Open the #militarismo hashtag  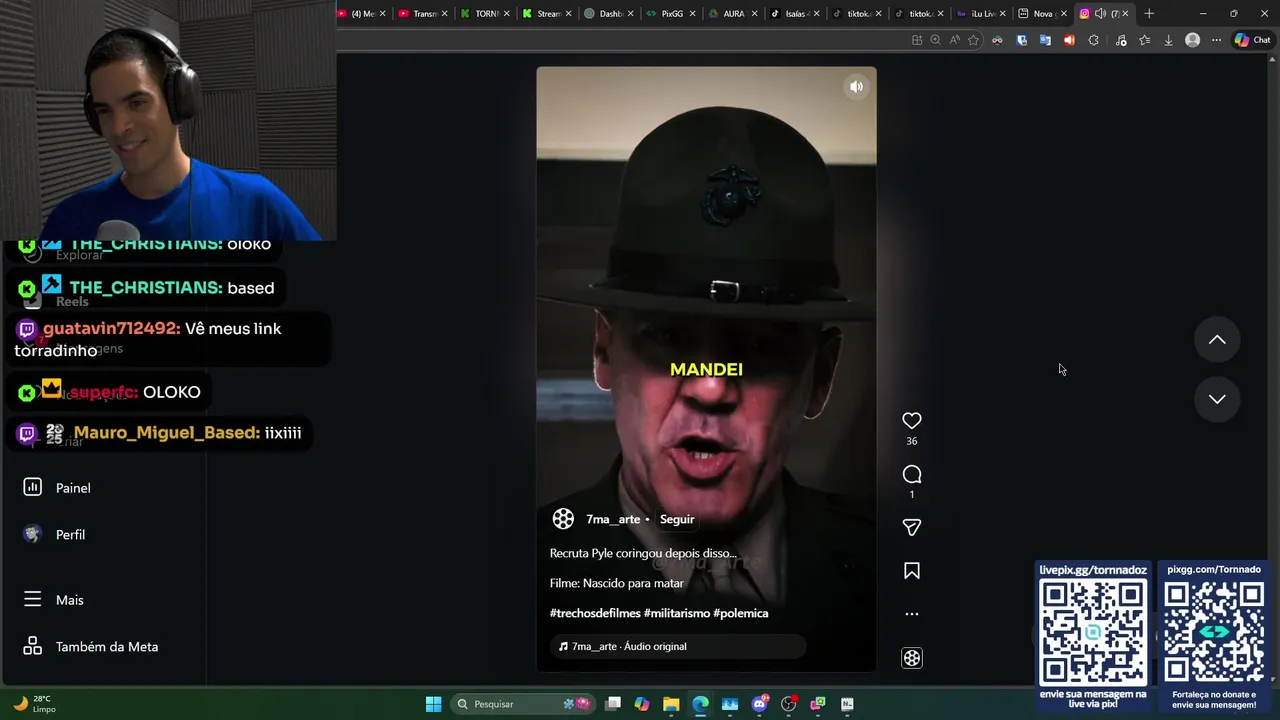coord(677,613)
